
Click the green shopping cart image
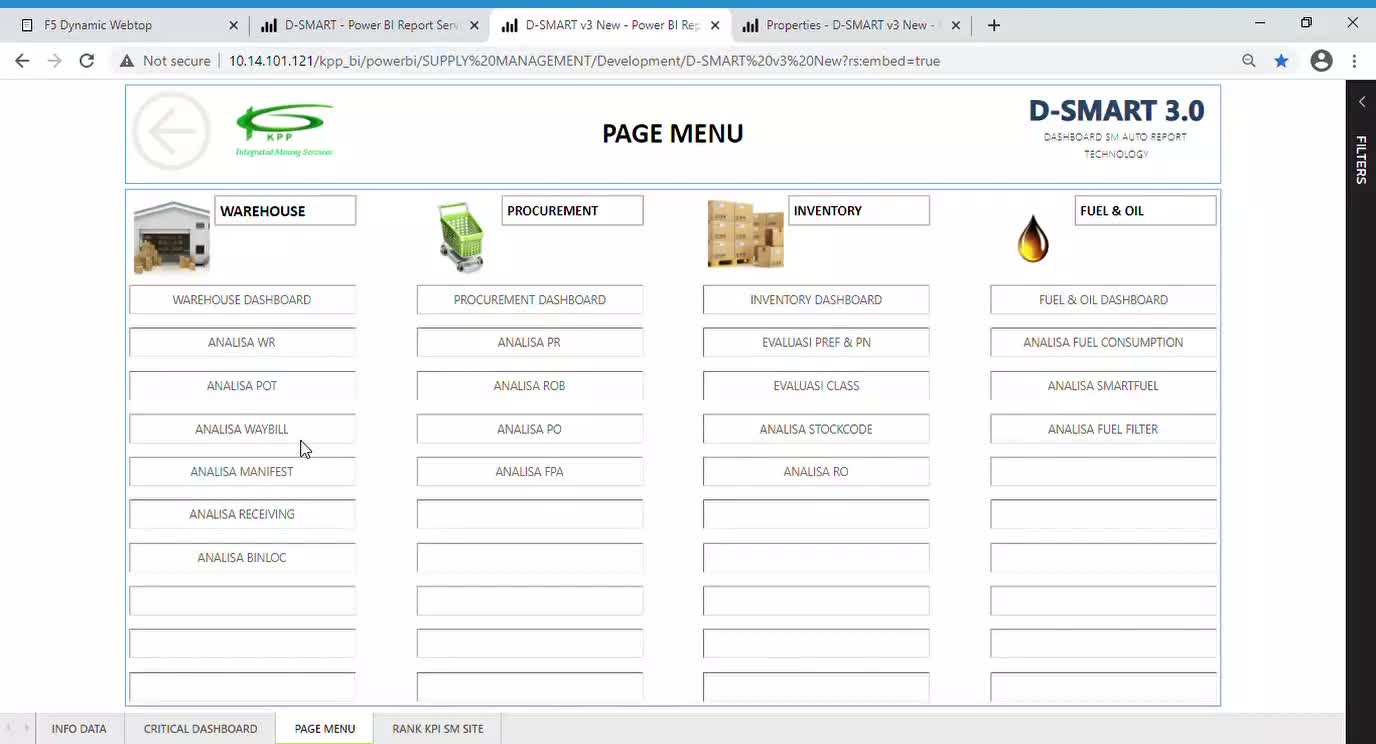click(461, 237)
